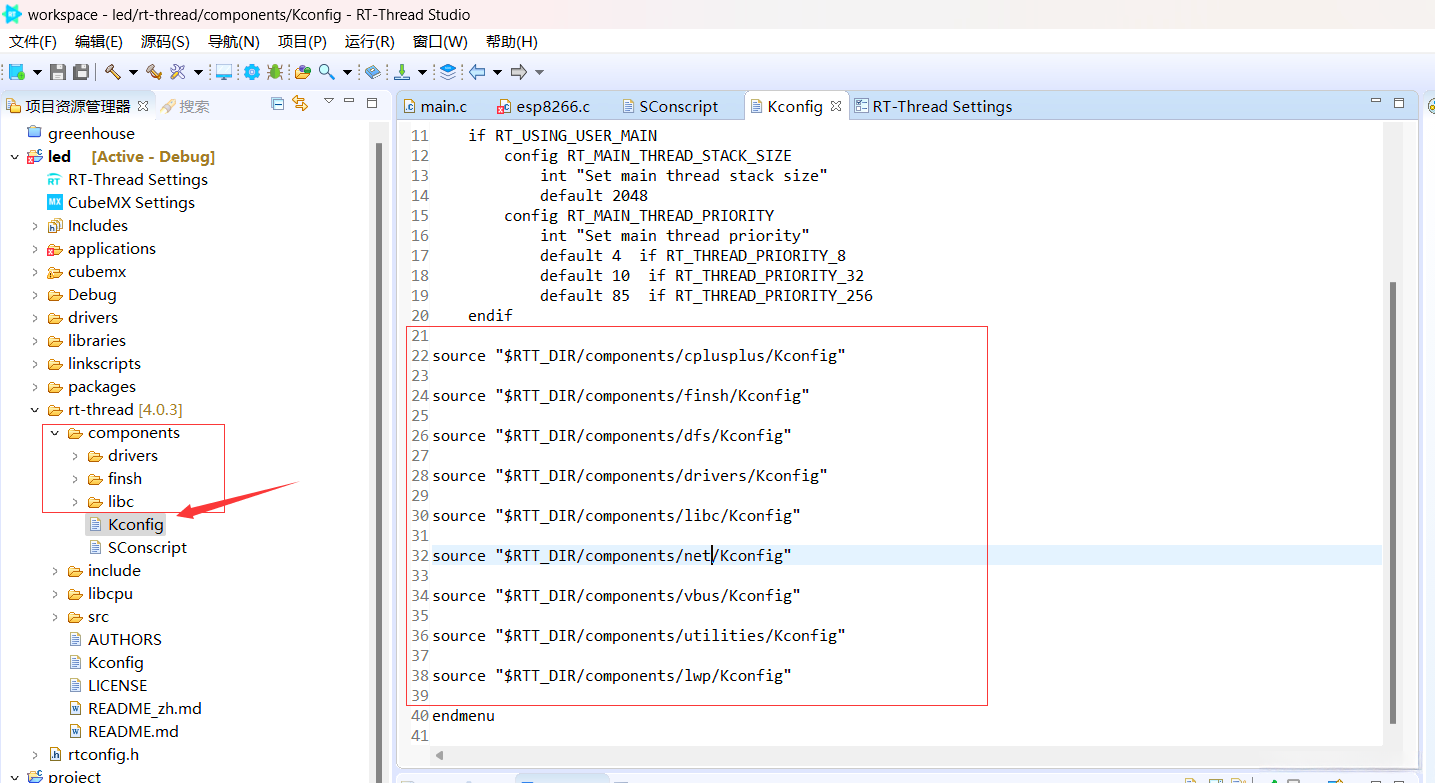Switch to the esp8266.c editor tab
This screenshot has width=1435, height=783.
544,106
